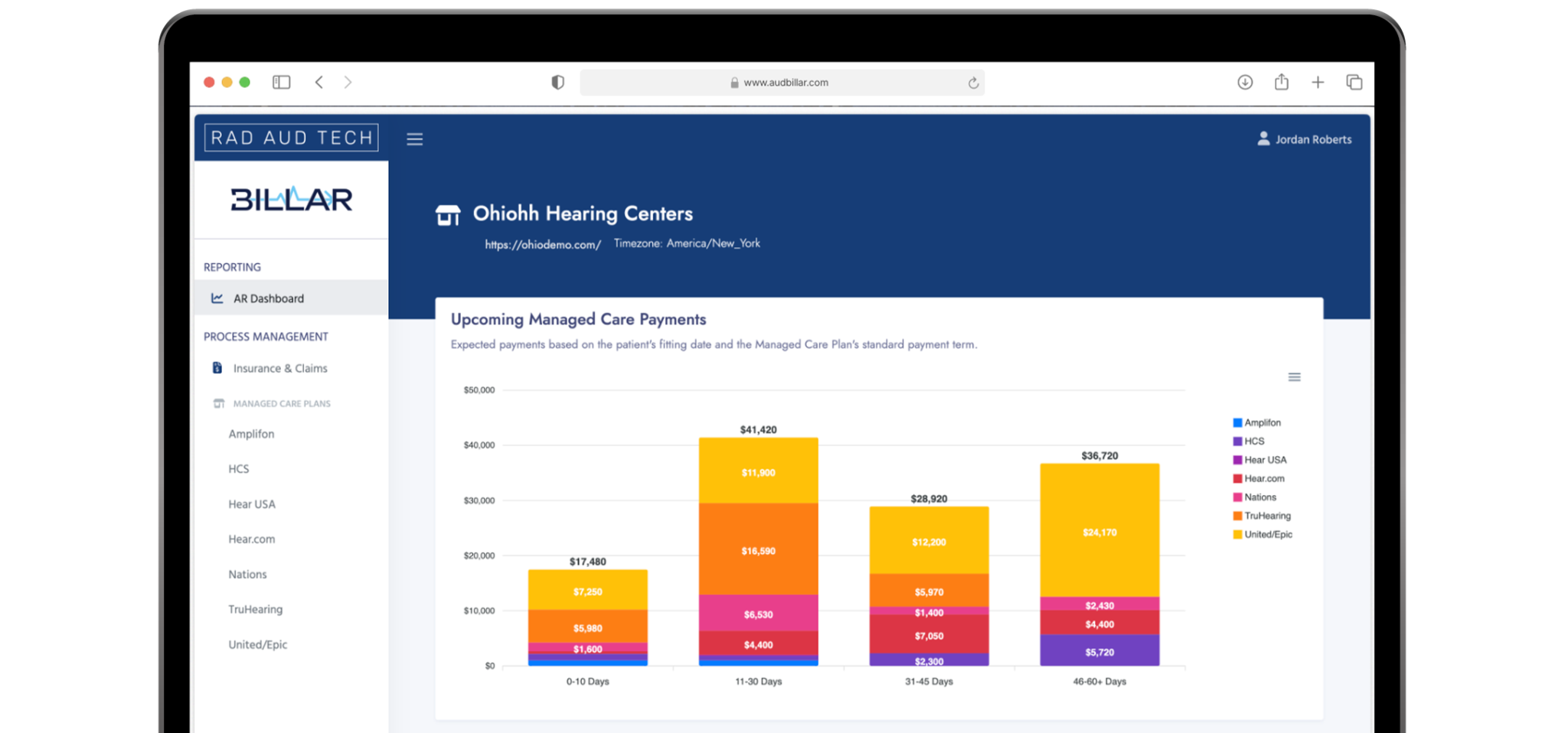Screen dimensions: 1568x733
Task: Toggle TruHearing series in chart legend
Action: tap(1267, 516)
